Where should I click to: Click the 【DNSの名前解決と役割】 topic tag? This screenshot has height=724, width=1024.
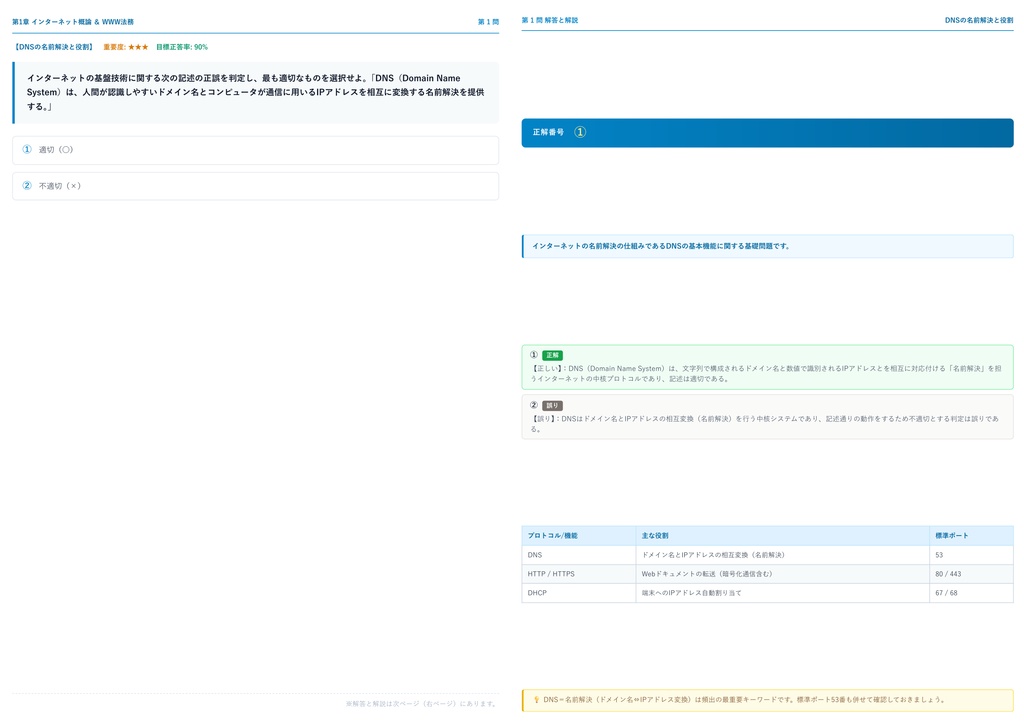tap(54, 47)
